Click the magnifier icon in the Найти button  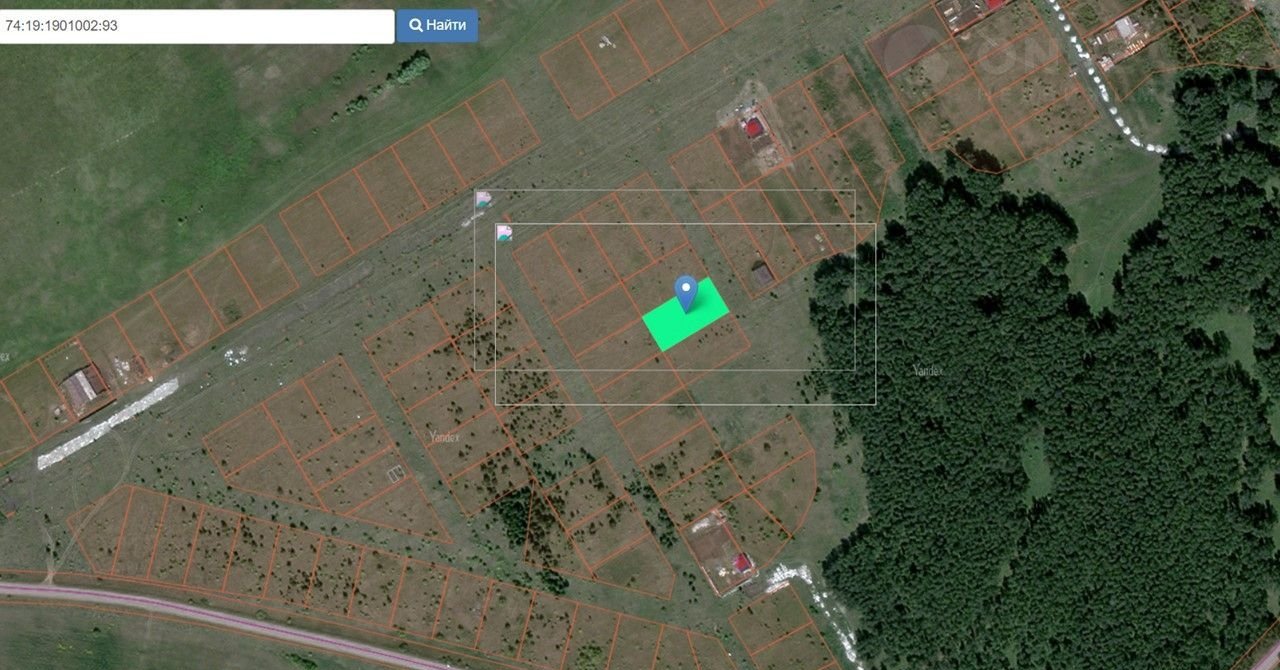pyautogui.click(x=415, y=26)
